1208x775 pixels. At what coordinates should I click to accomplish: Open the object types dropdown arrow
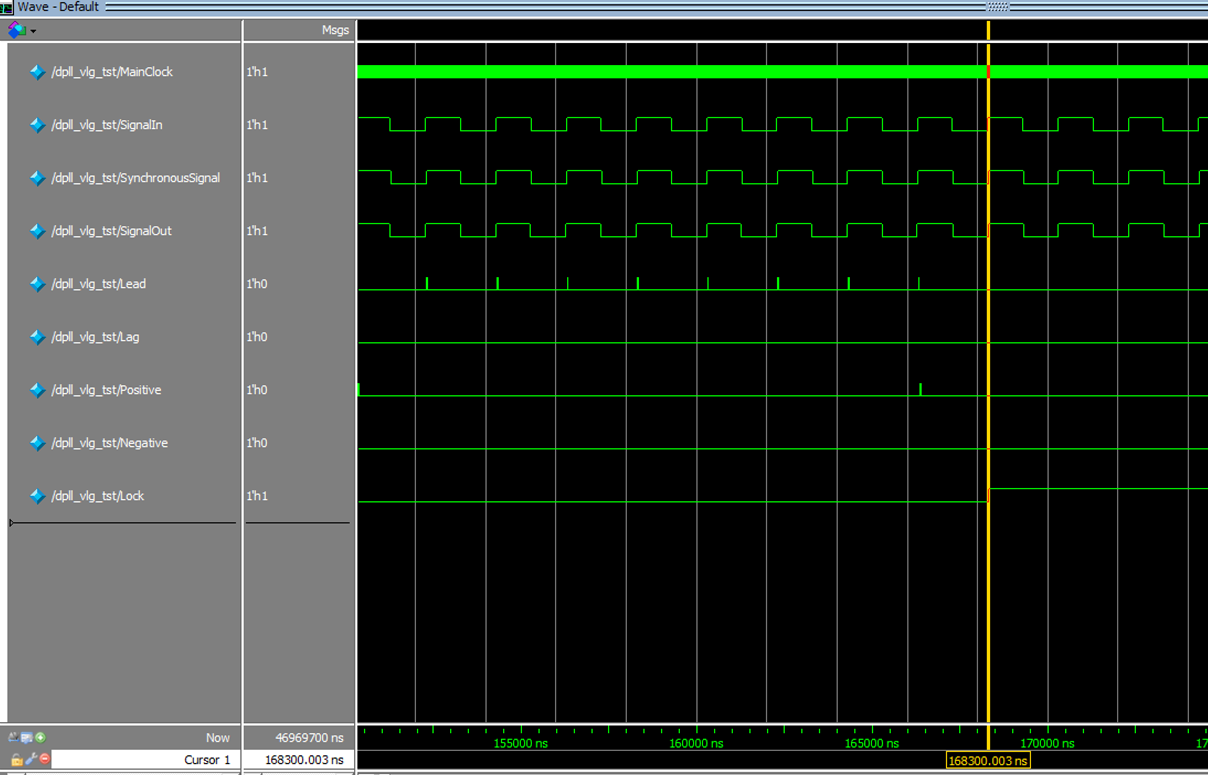[33, 31]
